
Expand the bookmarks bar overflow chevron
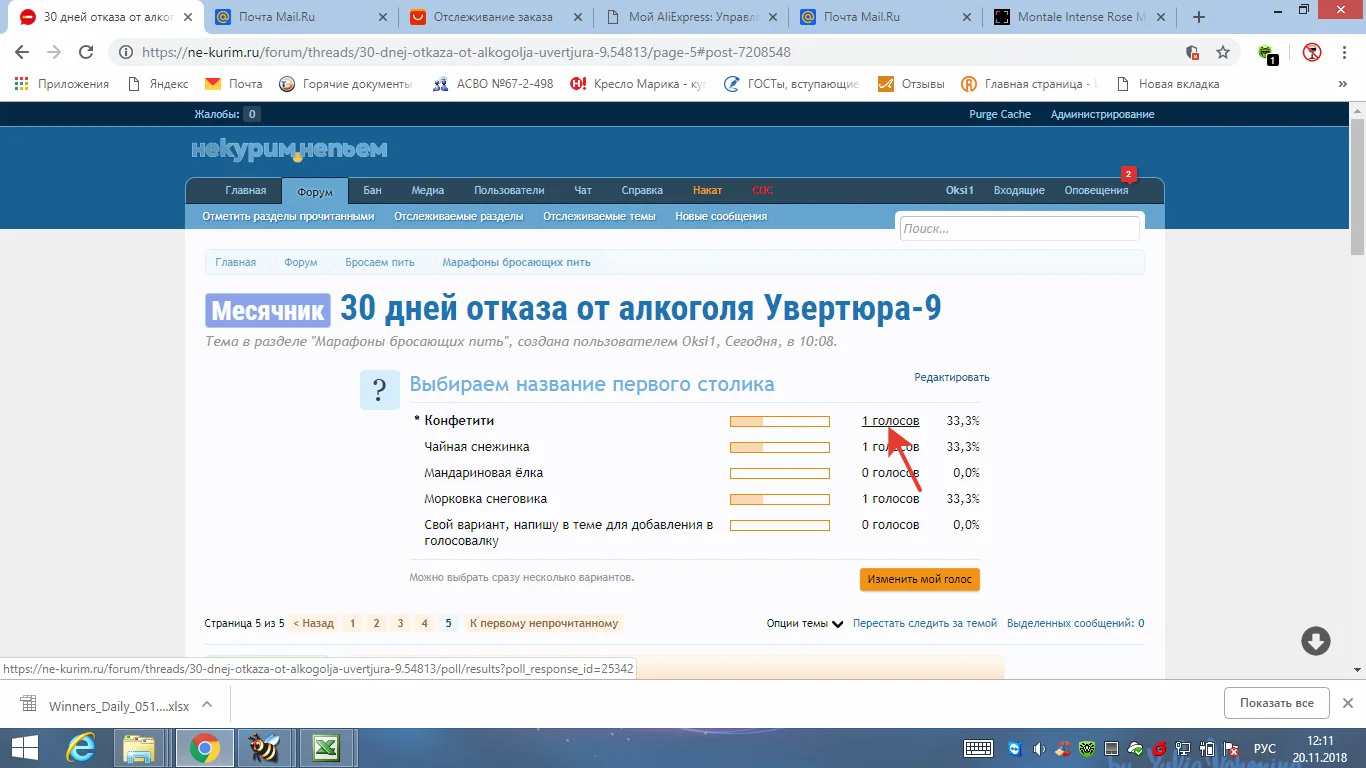tap(1342, 84)
